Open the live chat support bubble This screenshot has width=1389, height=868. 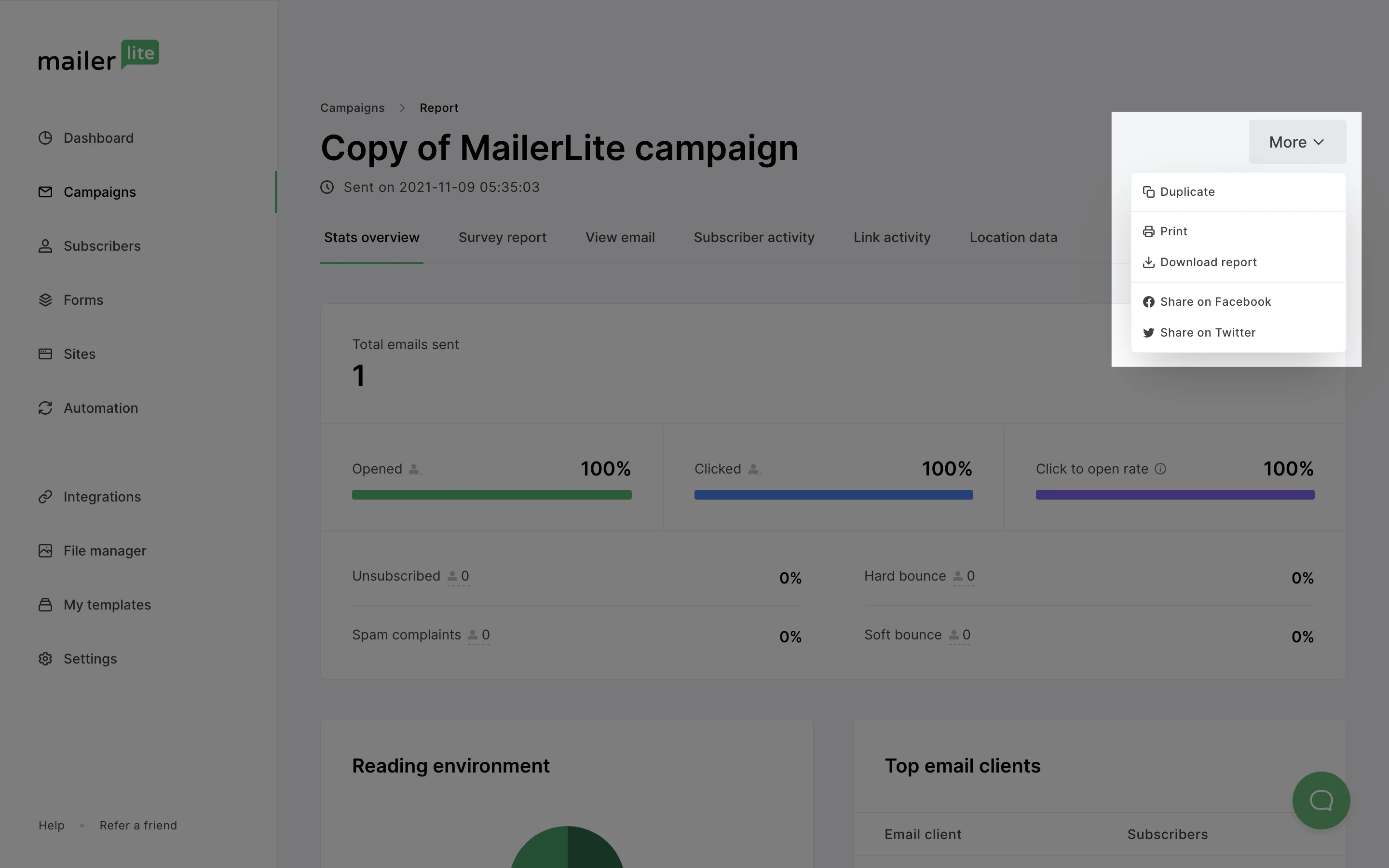point(1321,800)
